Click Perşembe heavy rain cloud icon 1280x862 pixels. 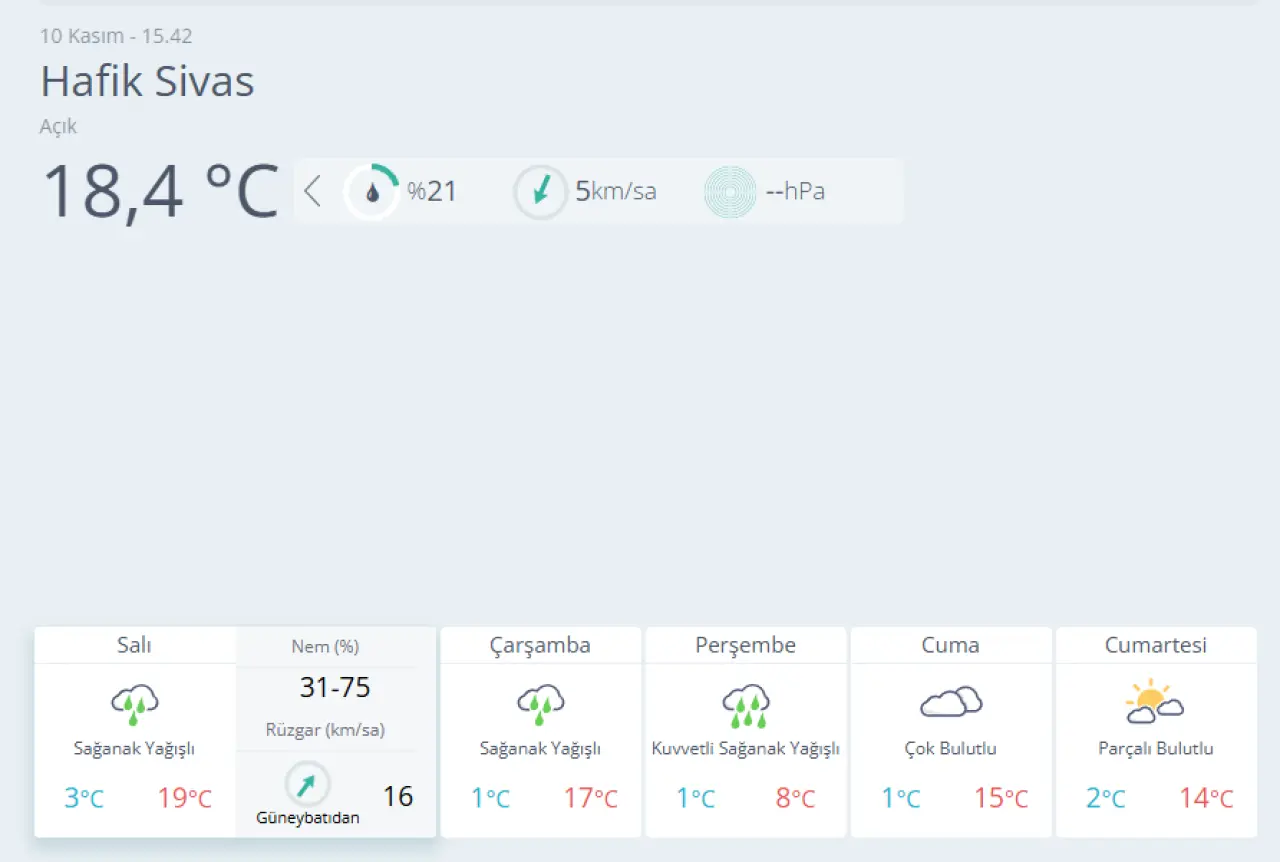point(745,704)
